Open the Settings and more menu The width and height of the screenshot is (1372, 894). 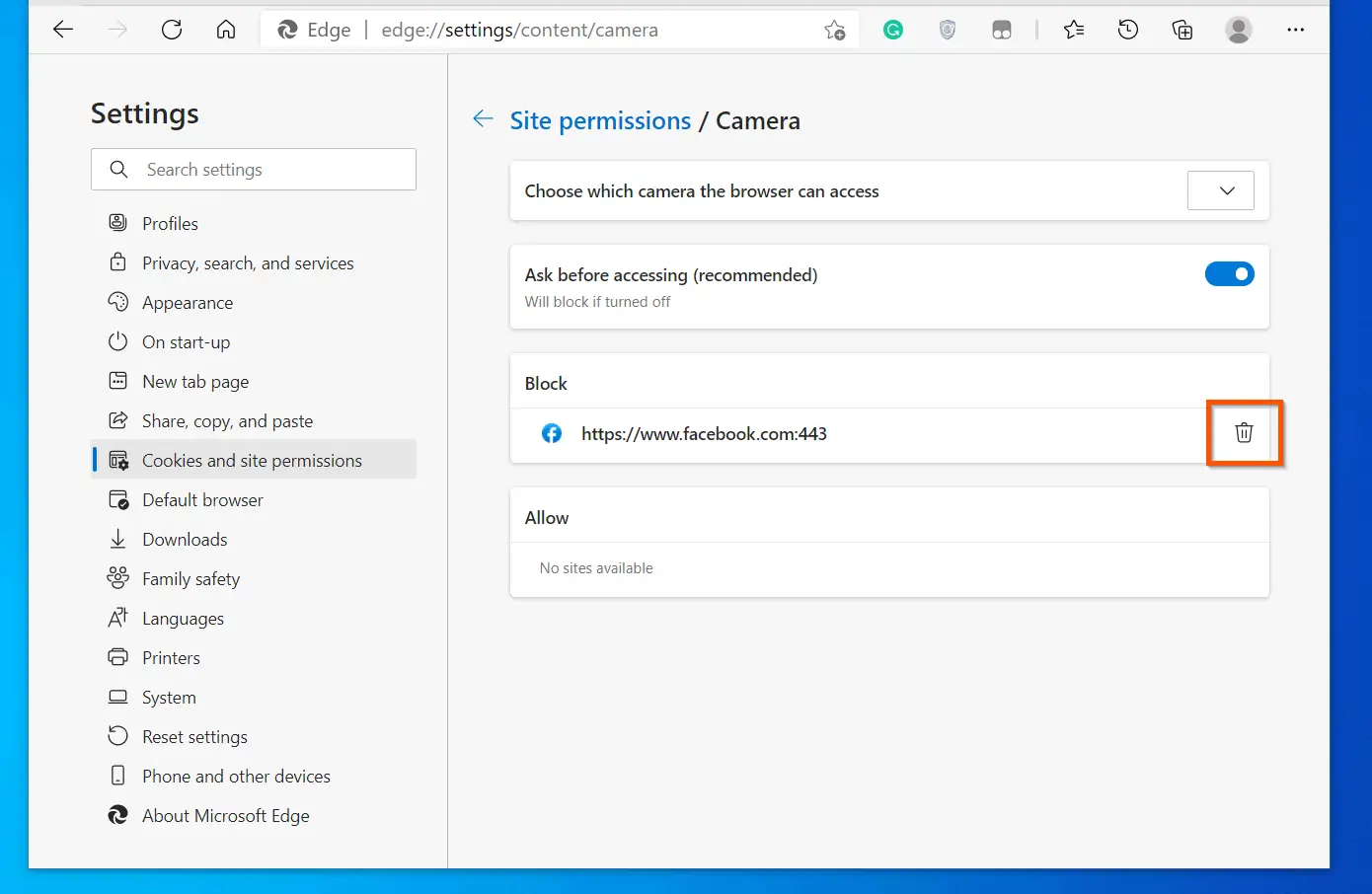[x=1296, y=31]
